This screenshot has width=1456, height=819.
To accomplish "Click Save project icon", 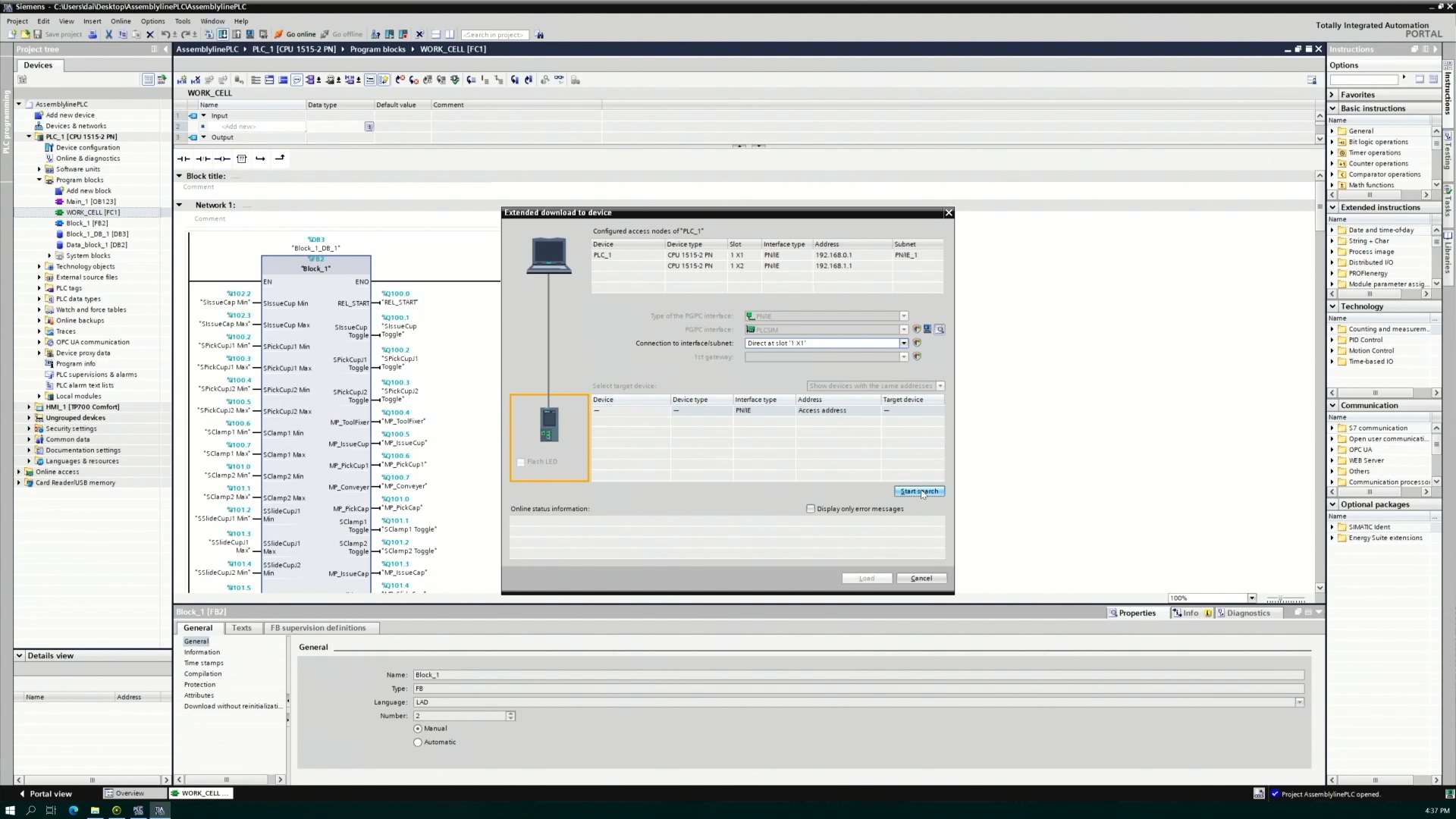I will (x=38, y=34).
